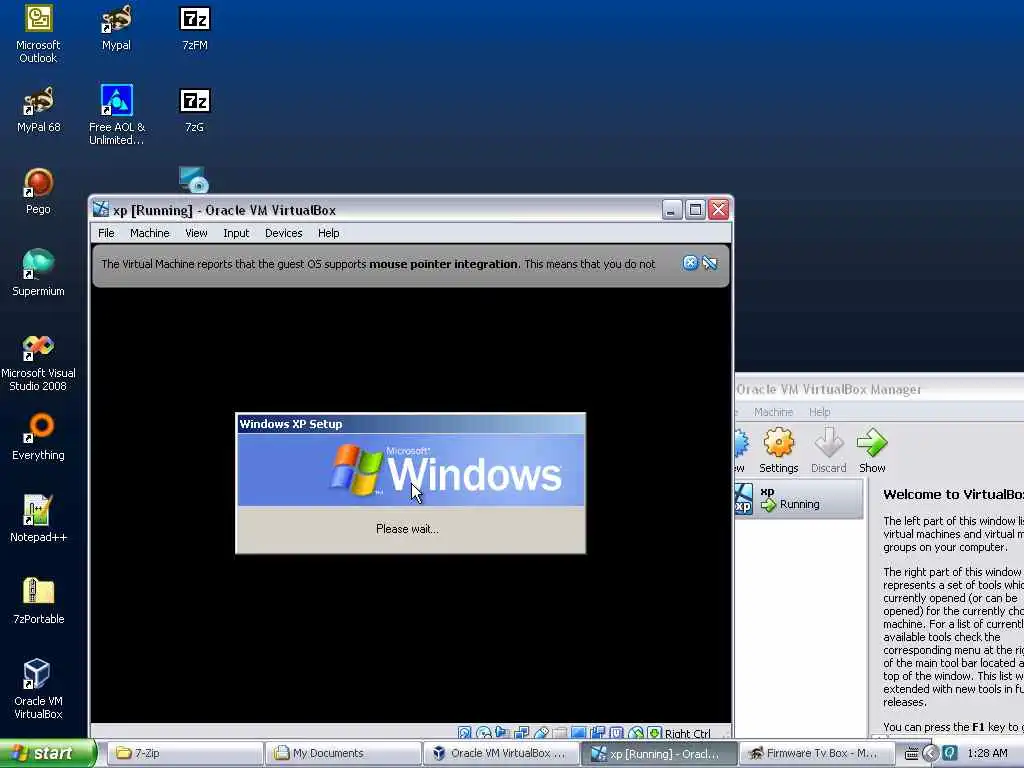This screenshot has width=1024, height=768.
Task: Open the Help menu in VirtualBox Manager
Action: [x=820, y=412]
